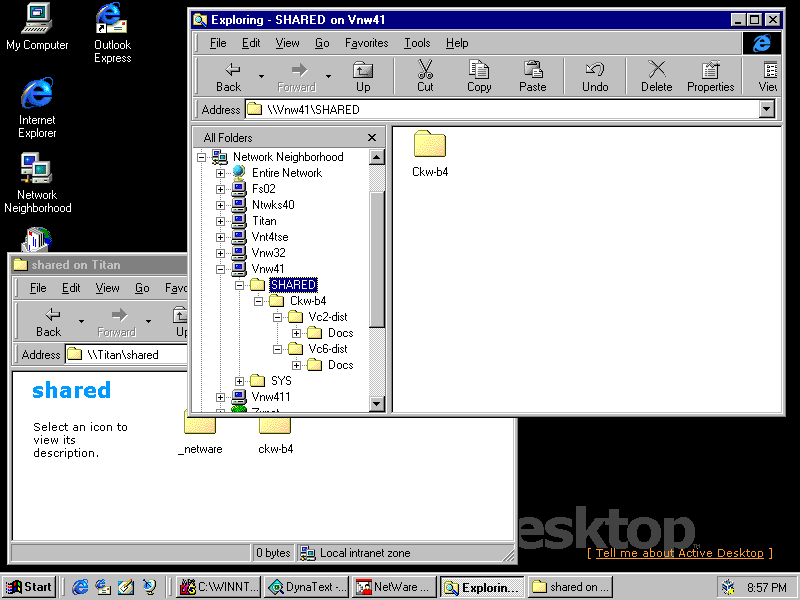This screenshot has width=800, height=600.
Task: Select the Outlook Express desktop icon
Action: [112, 33]
